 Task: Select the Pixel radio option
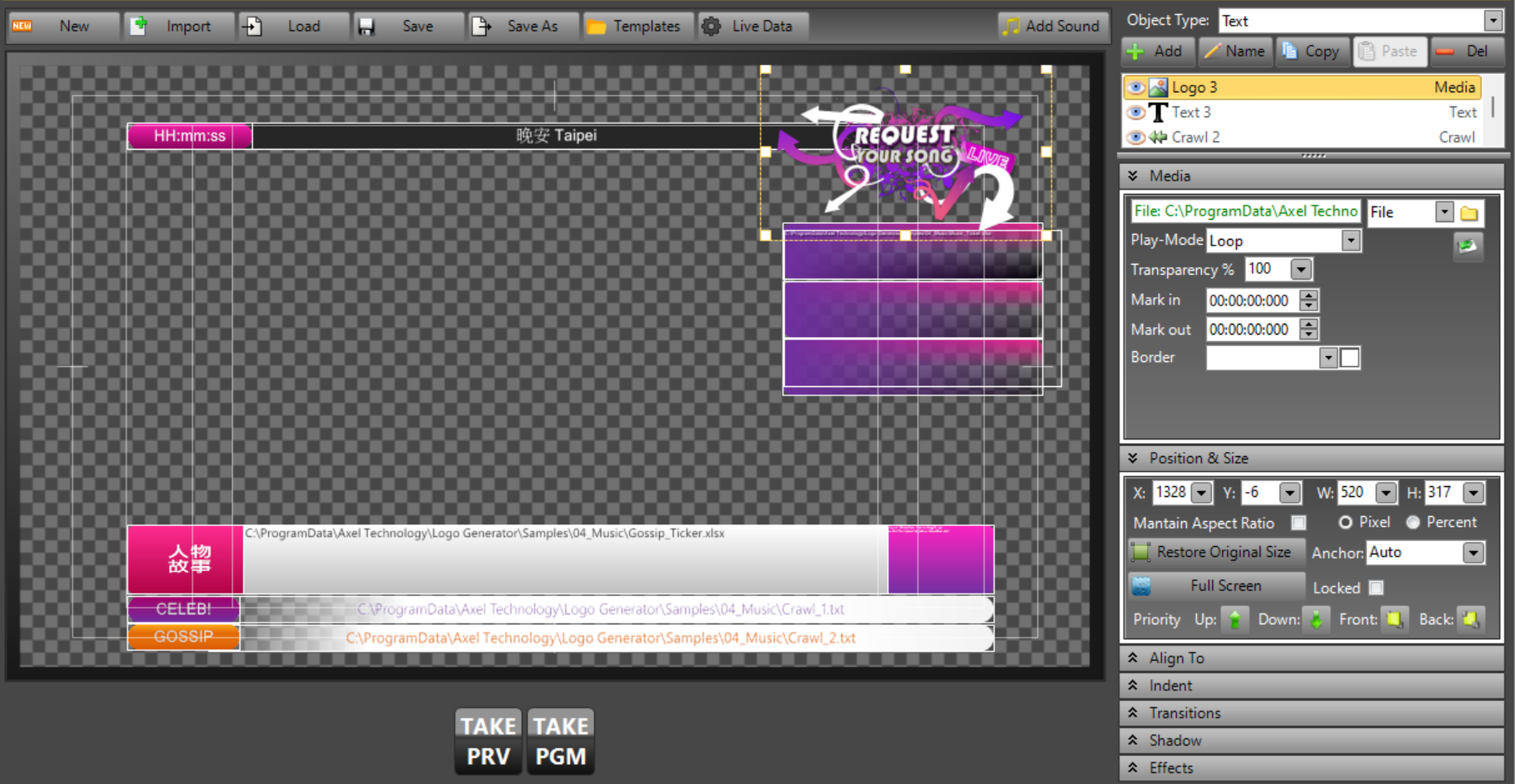1345,522
